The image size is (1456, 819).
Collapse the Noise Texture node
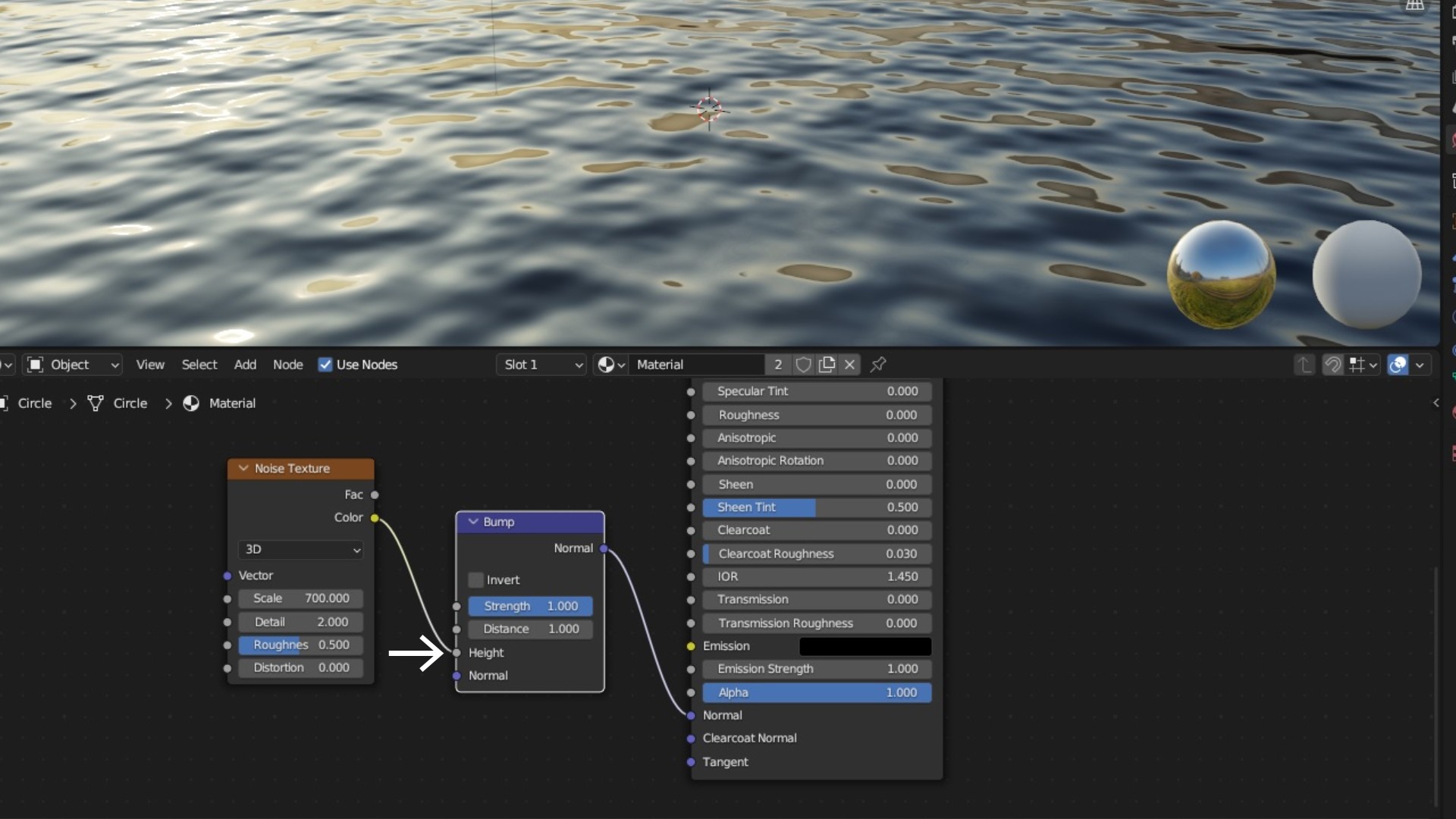point(243,469)
